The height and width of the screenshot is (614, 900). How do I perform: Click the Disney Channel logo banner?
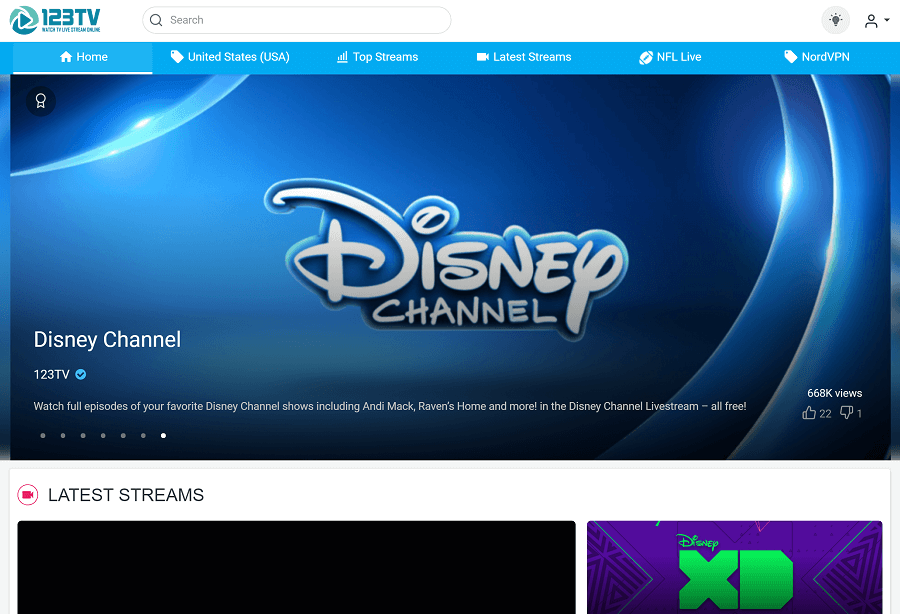[x=447, y=259]
